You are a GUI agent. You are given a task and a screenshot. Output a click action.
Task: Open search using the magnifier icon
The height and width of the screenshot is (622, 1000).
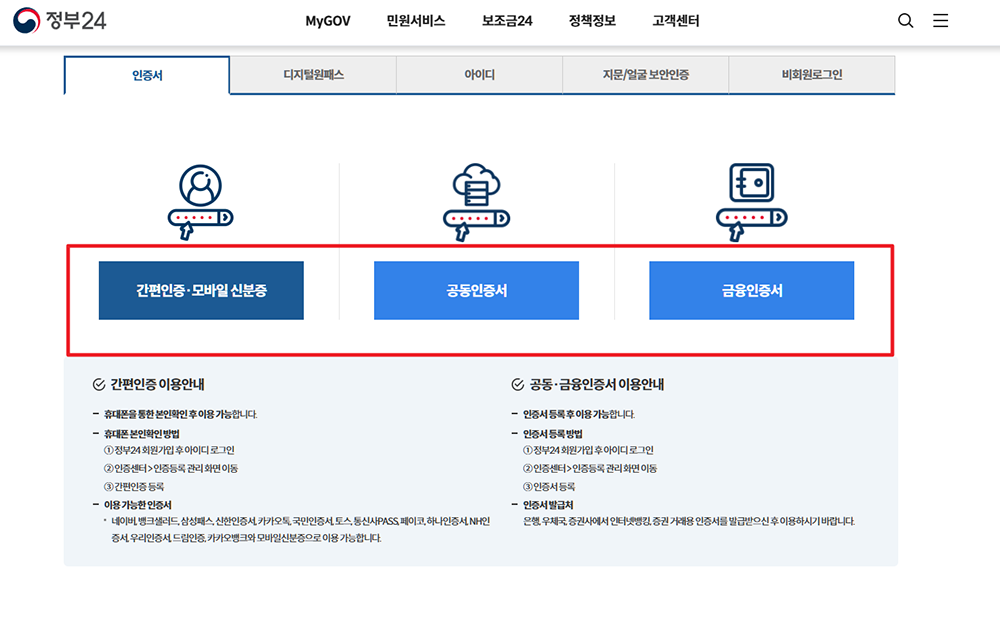coord(905,20)
